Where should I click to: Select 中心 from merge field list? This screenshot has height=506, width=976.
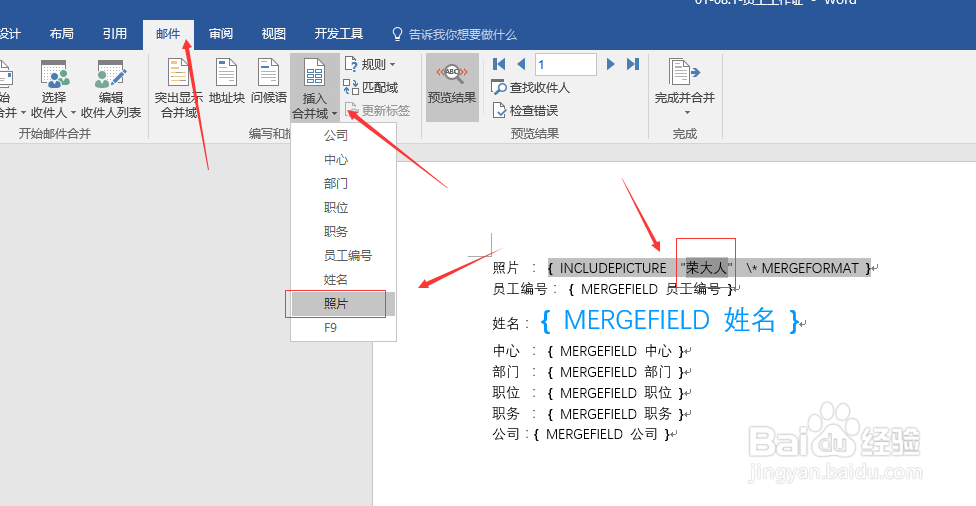click(344, 160)
